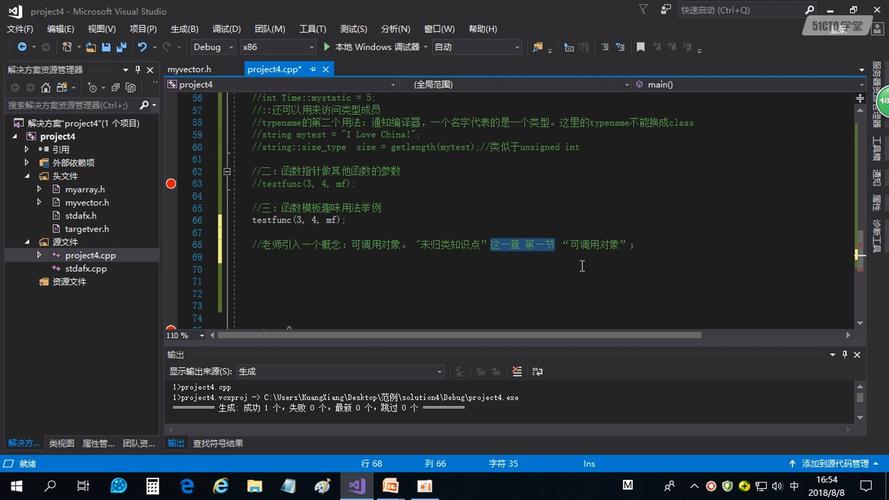889x500 pixels.
Task: Click the Solution Explorer search field
Action: [x=73, y=105]
